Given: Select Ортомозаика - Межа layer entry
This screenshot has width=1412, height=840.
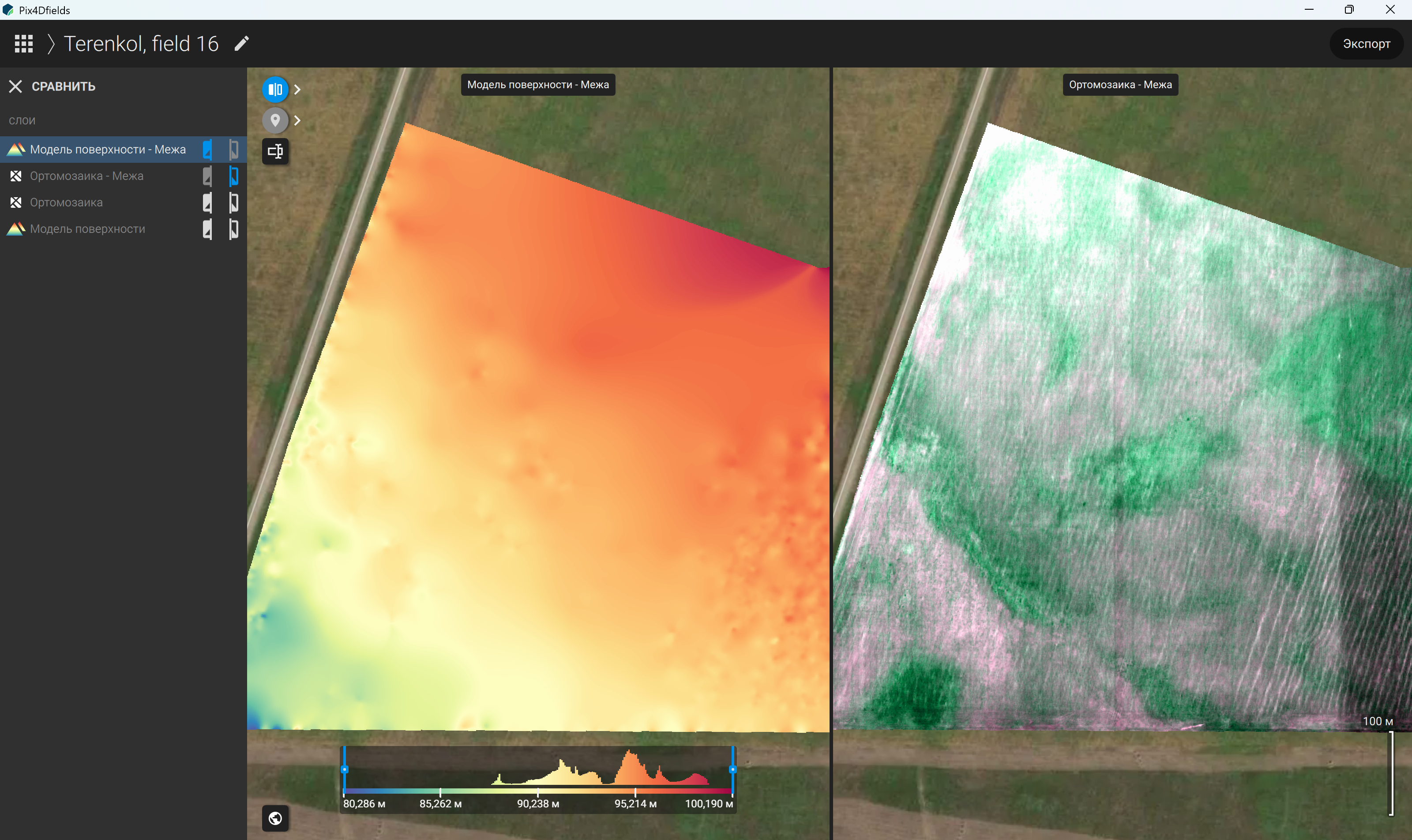Looking at the screenshot, I should point(86,176).
